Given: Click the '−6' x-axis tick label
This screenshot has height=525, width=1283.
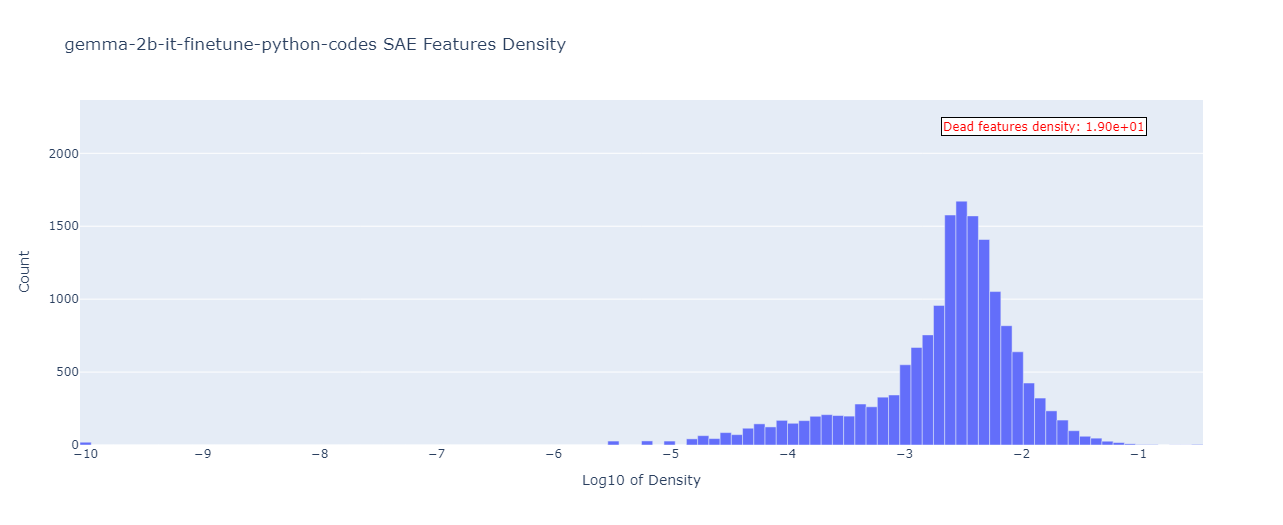Looking at the screenshot, I should pos(554,455).
